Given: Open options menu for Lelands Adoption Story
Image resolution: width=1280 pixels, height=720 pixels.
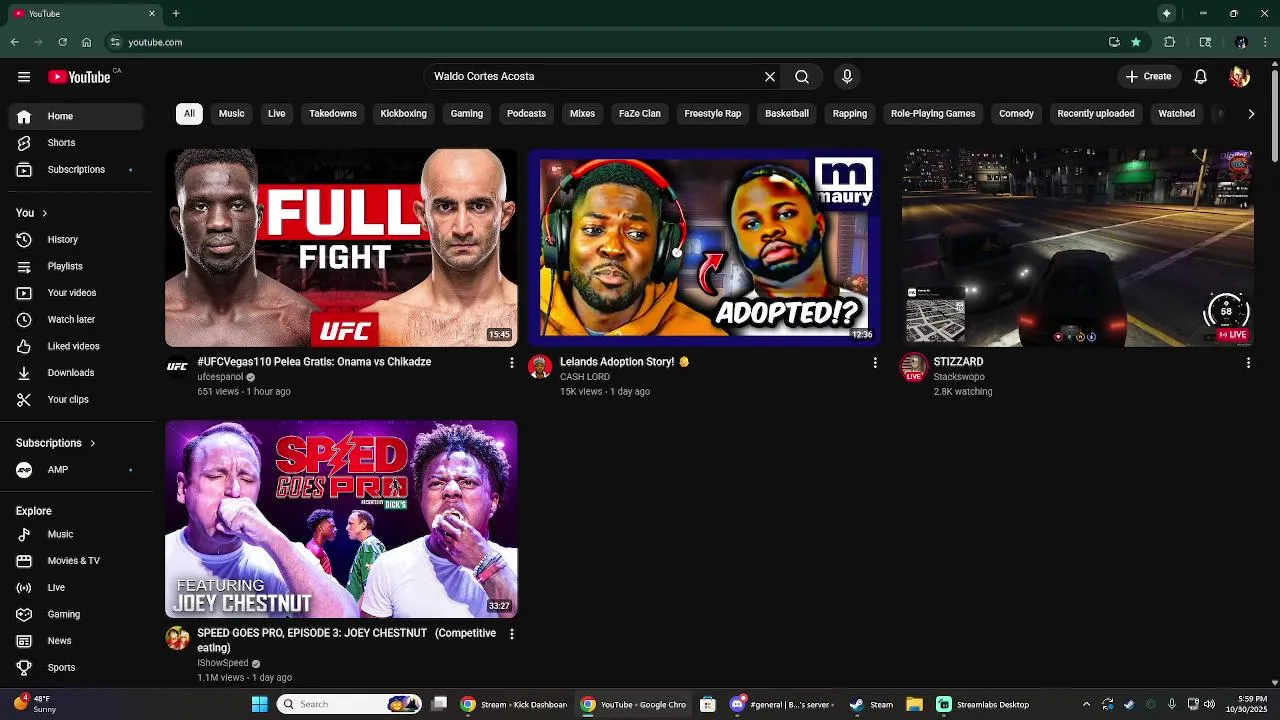Looking at the screenshot, I should 875,363.
